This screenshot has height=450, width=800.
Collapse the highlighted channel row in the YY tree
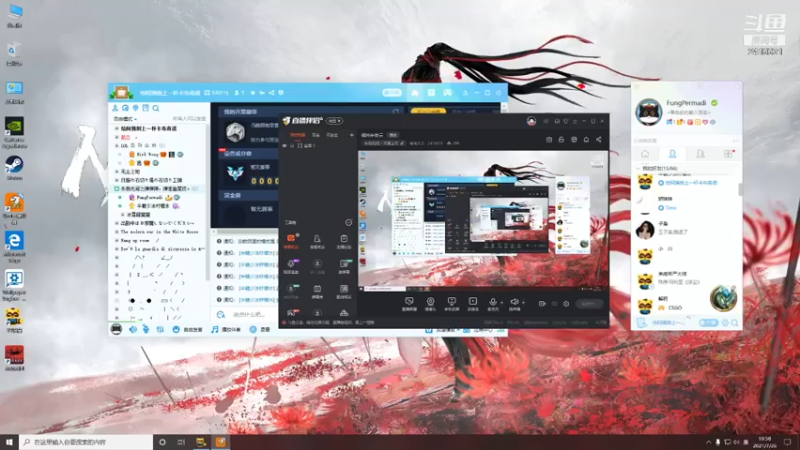pyautogui.click(x=117, y=189)
